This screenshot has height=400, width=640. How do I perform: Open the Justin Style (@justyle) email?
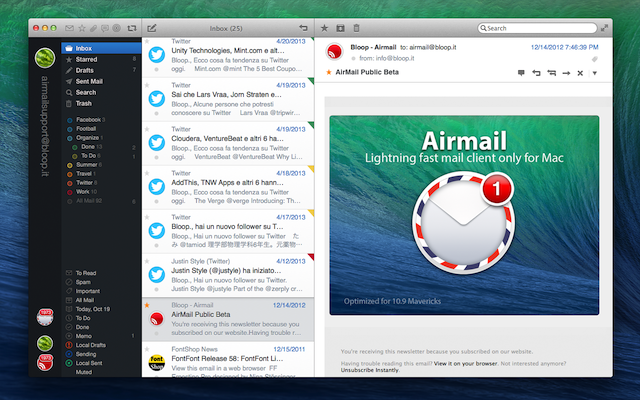[228, 276]
